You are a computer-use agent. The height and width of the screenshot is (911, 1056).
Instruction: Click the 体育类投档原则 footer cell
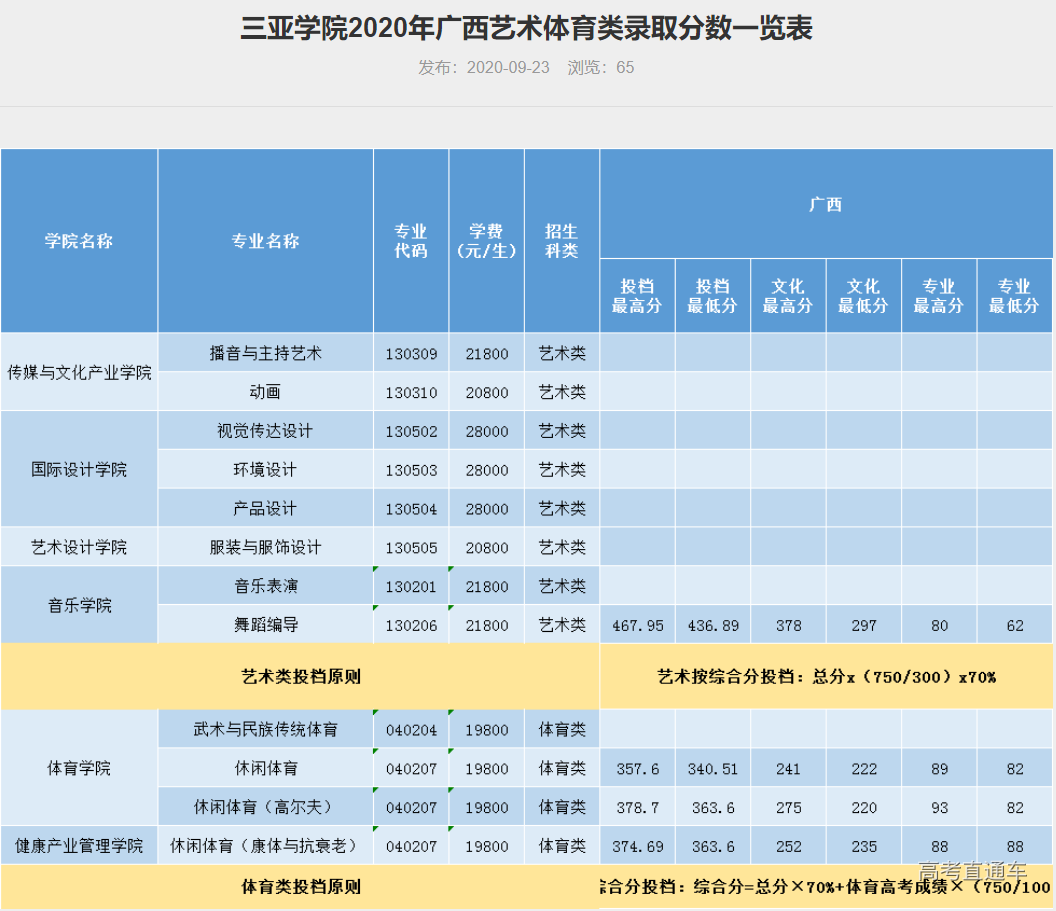pyautogui.click(x=298, y=887)
